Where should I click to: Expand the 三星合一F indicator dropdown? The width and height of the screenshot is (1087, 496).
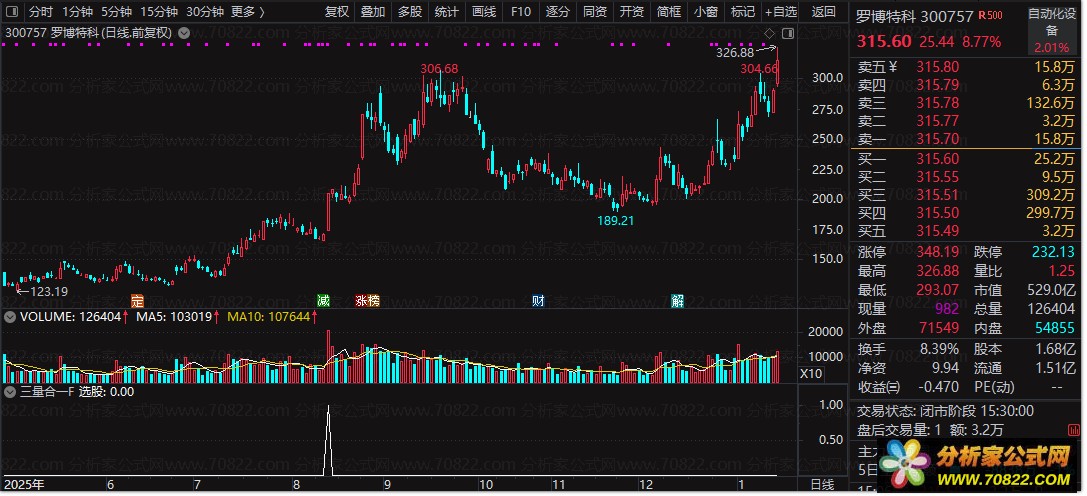(10, 391)
